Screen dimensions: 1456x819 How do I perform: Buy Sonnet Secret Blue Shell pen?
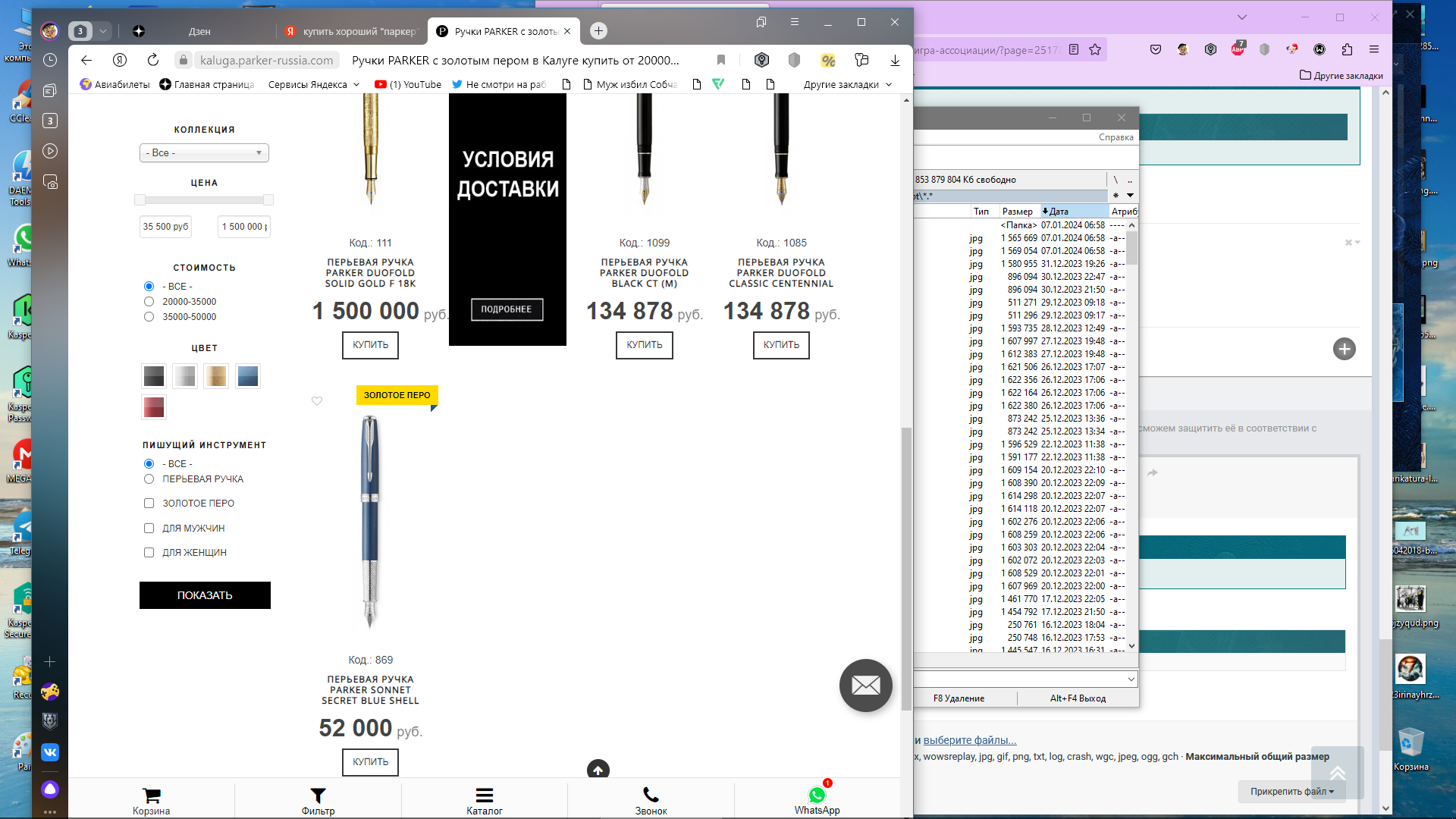tap(370, 762)
